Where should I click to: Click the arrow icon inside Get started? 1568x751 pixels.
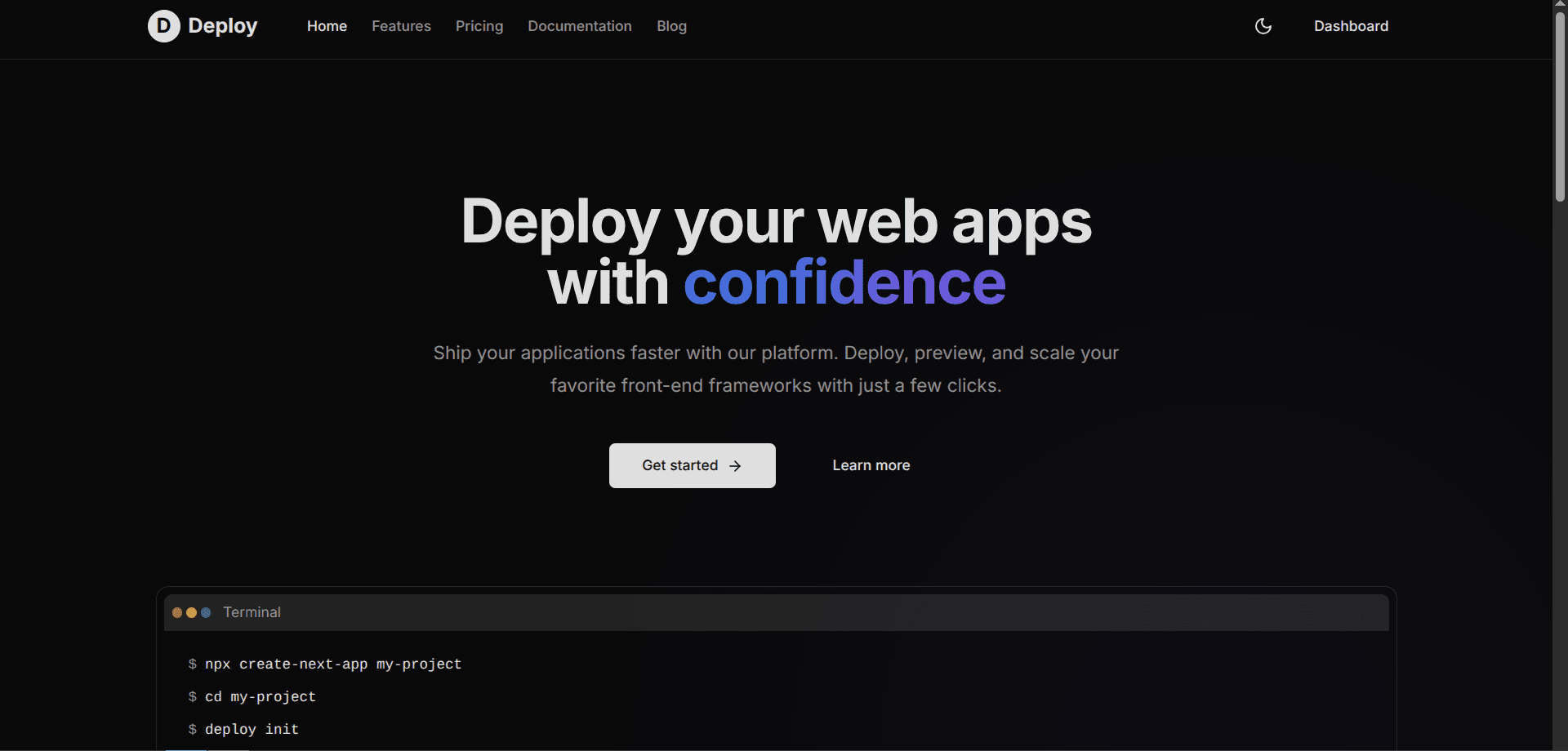734,465
